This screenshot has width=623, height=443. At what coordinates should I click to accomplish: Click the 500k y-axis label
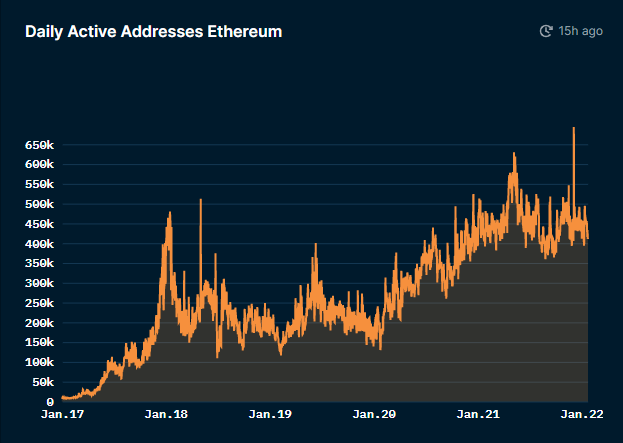39,204
